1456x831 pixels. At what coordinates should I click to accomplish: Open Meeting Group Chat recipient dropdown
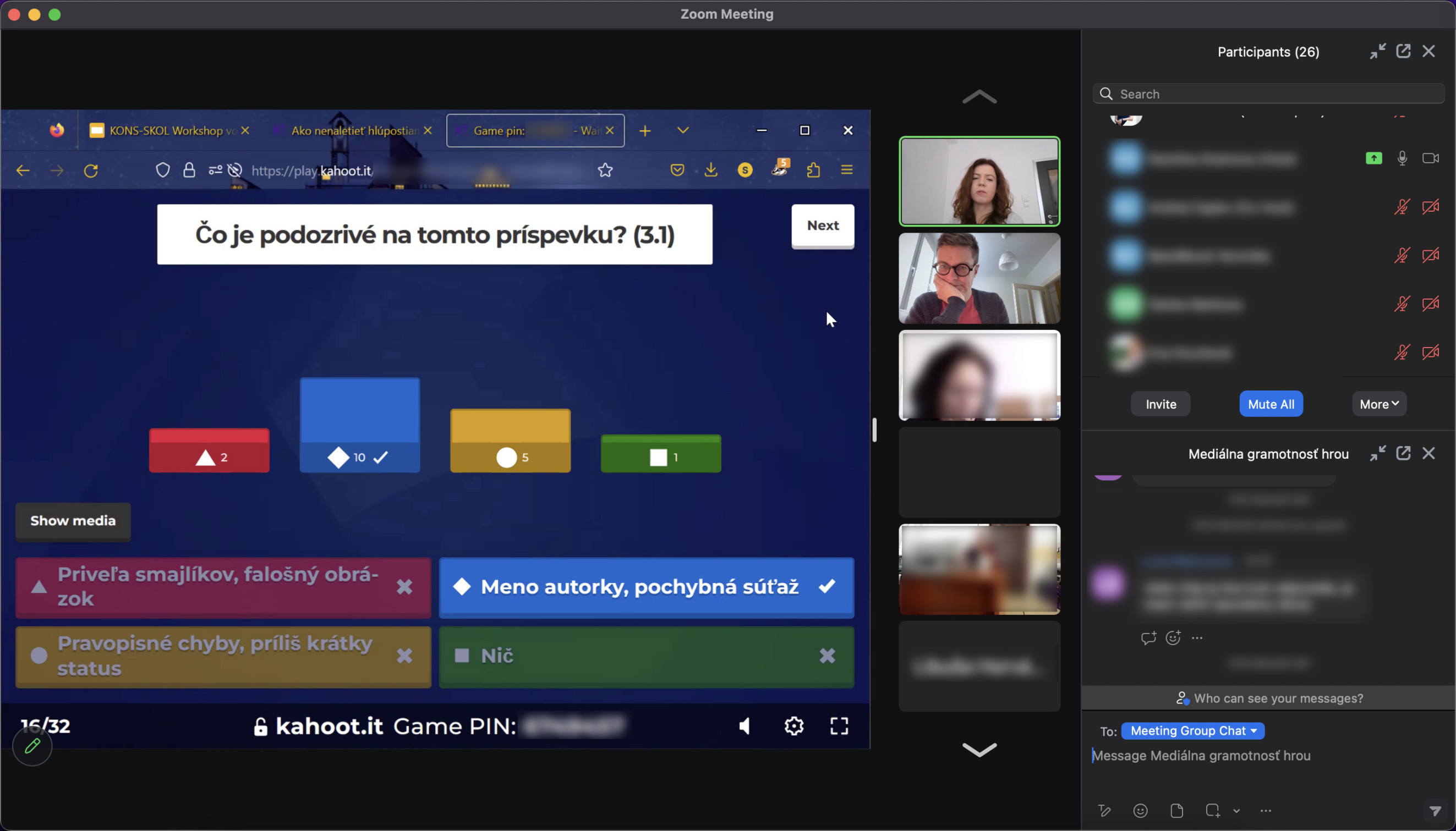click(1193, 730)
